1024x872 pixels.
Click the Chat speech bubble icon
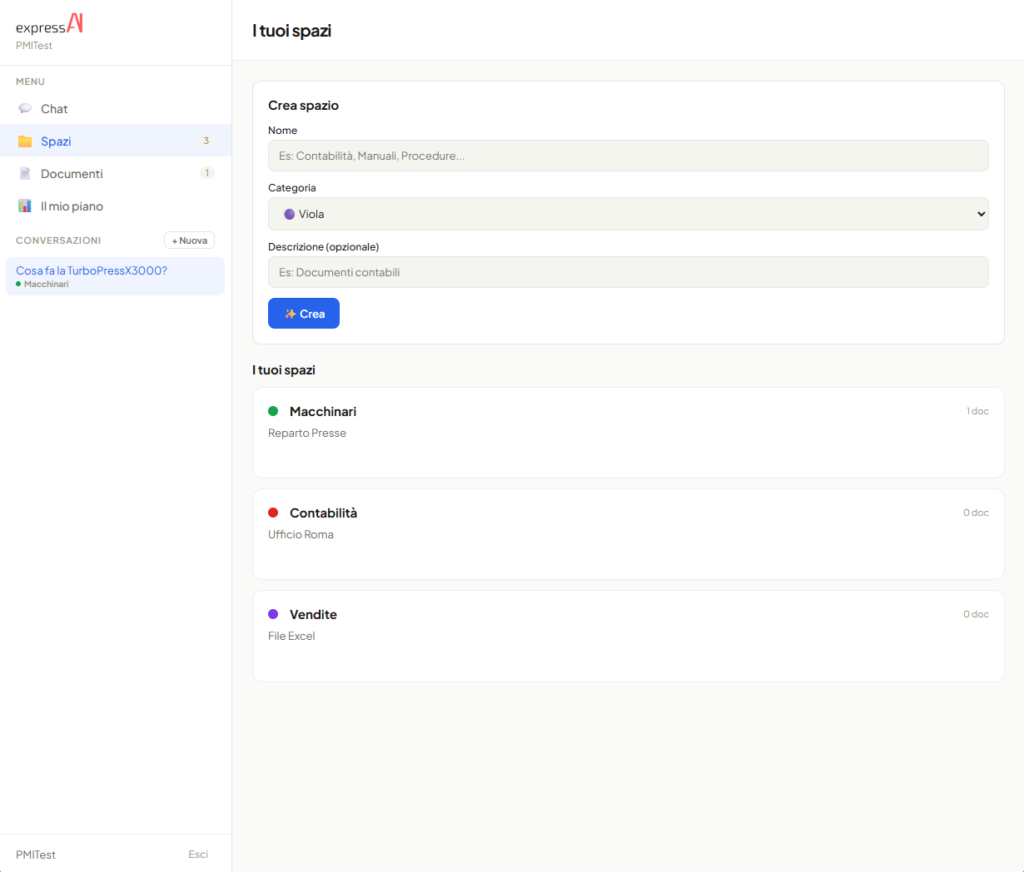(25, 109)
